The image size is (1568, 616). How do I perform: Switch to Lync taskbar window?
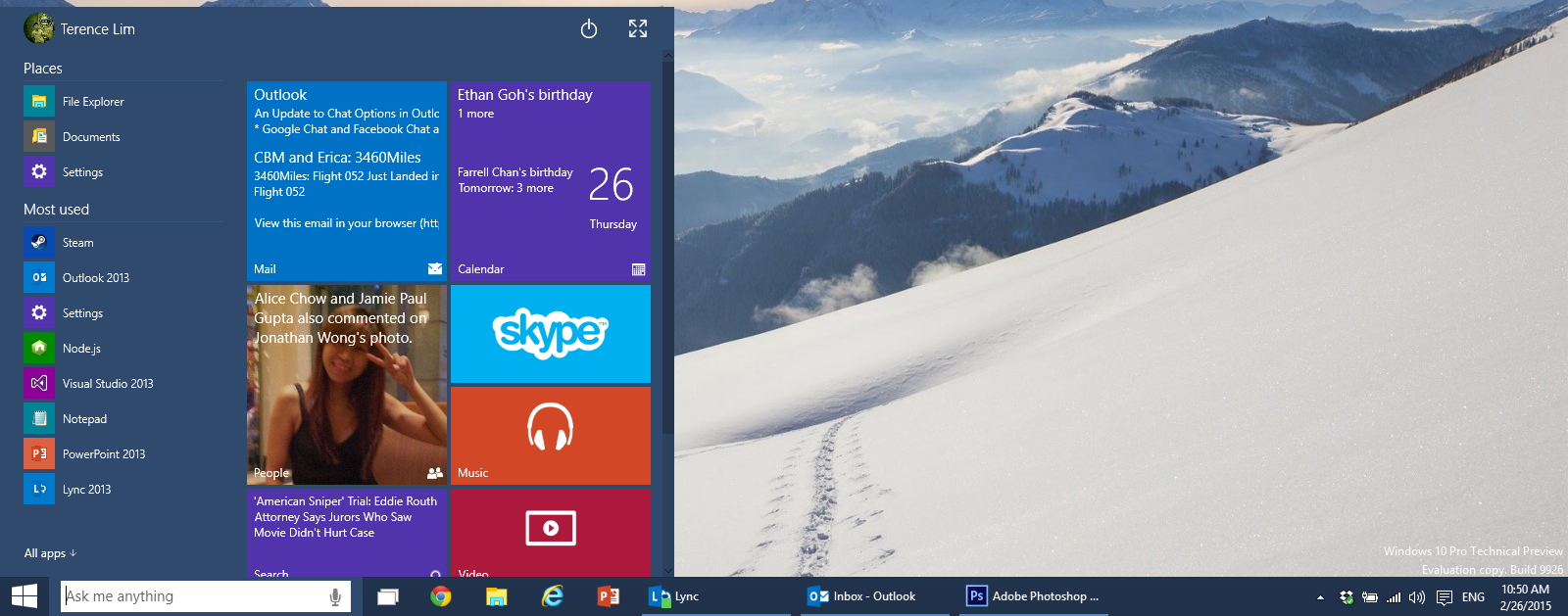(x=715, y=596)
